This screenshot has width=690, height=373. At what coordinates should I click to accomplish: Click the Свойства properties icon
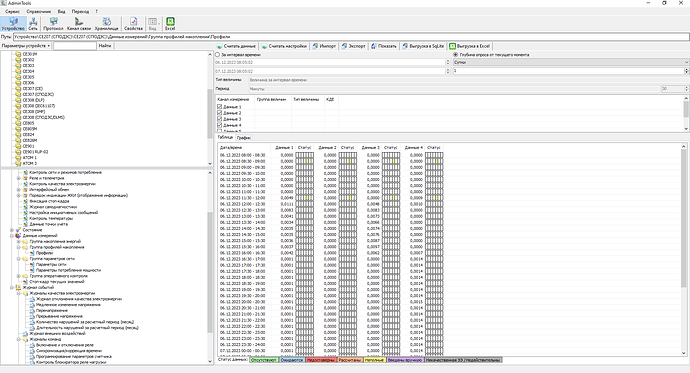point(133,24)
